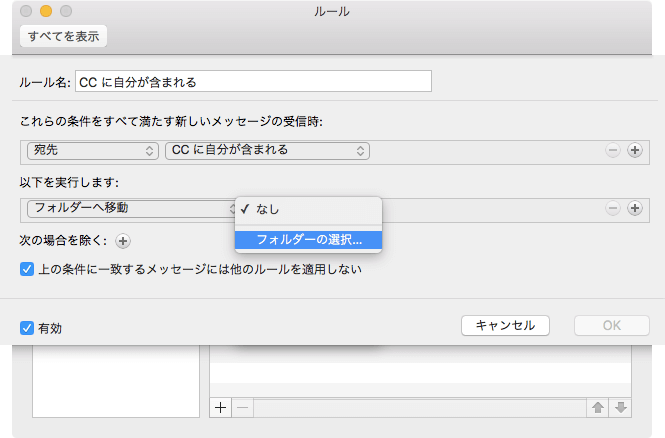Open the 宛先 condition dropdown
This screenshot has height=438, width=665.
tap(93, 151)
